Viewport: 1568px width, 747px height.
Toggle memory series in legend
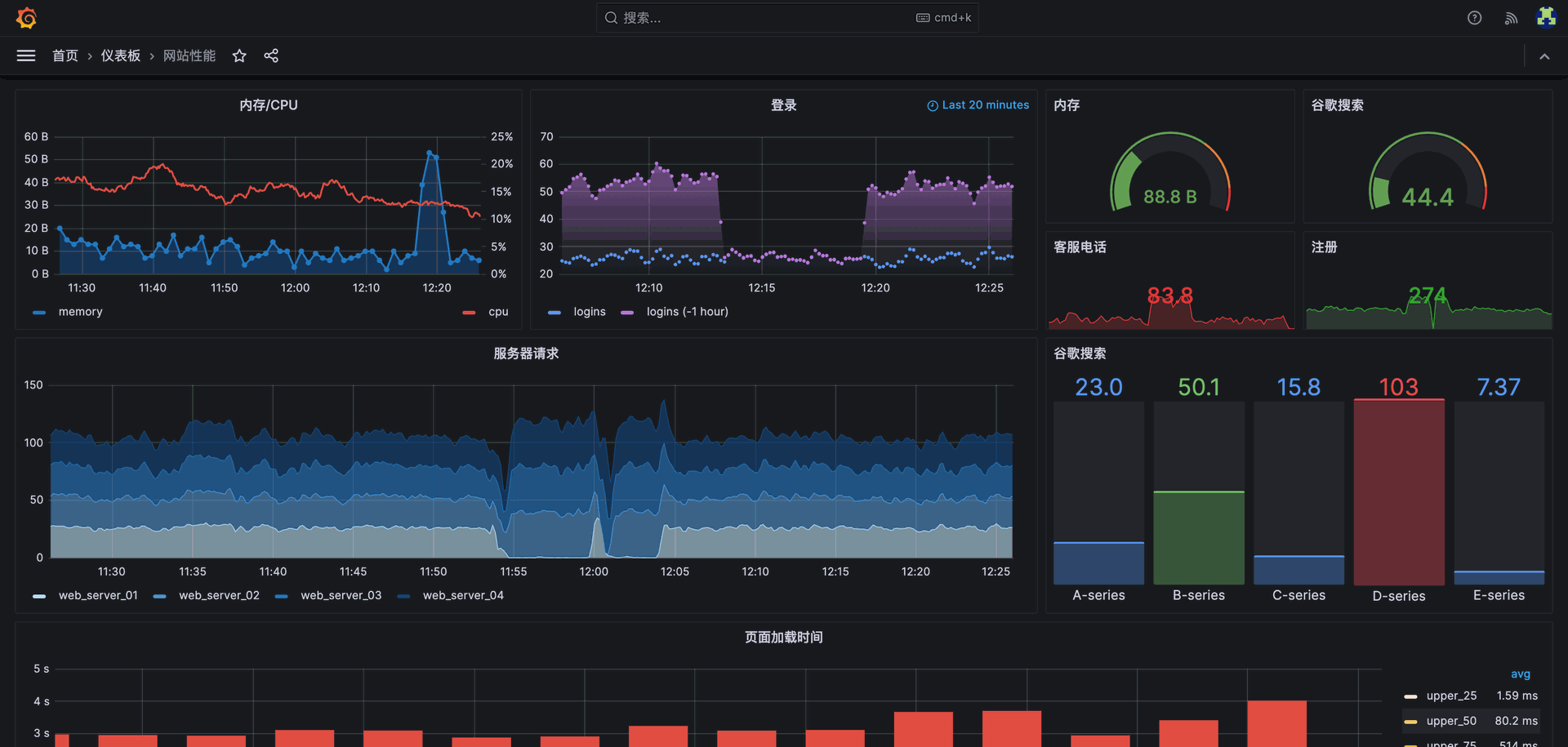point(80,312)
